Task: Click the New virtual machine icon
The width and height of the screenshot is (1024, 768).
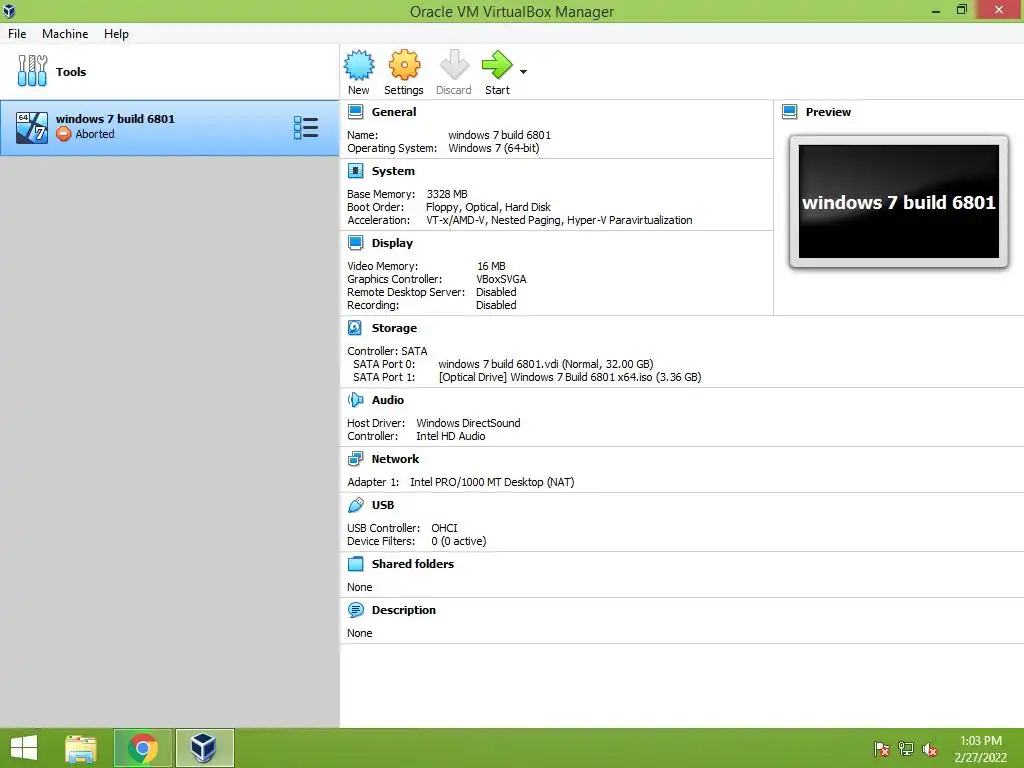Action: pyautogui.click(x=359, y=65)
